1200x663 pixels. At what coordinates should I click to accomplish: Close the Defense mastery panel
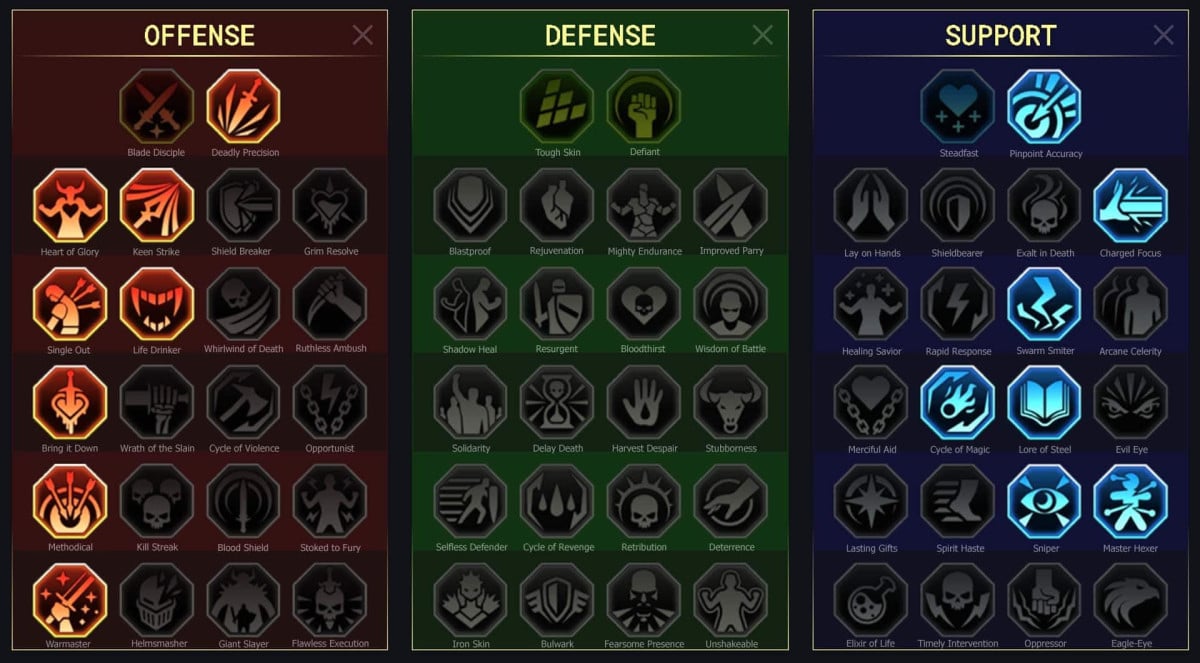point(763,36)
